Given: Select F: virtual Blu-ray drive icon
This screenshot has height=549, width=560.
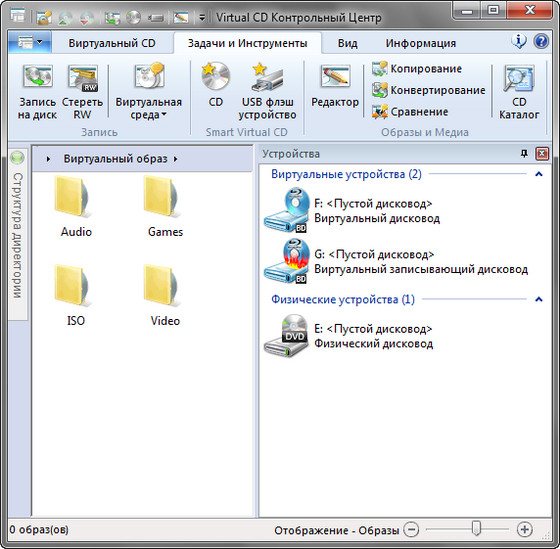Looking at the screenshot, I should click(286, 210).
